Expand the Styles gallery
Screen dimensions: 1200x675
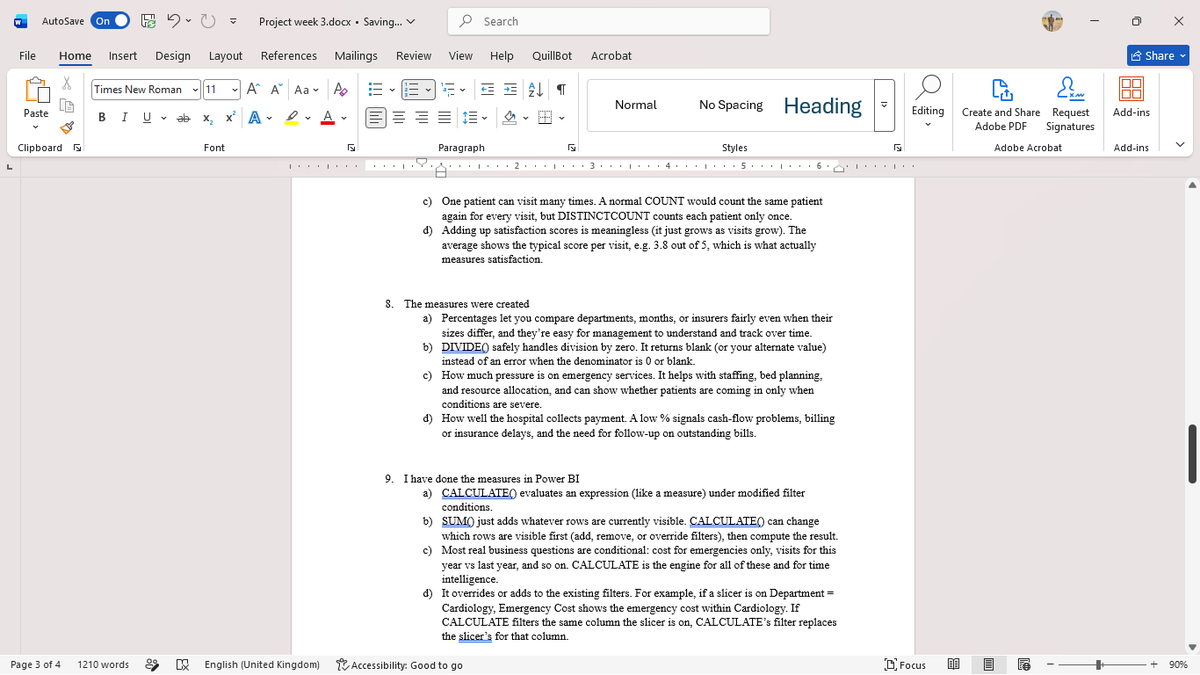(883, 106)
